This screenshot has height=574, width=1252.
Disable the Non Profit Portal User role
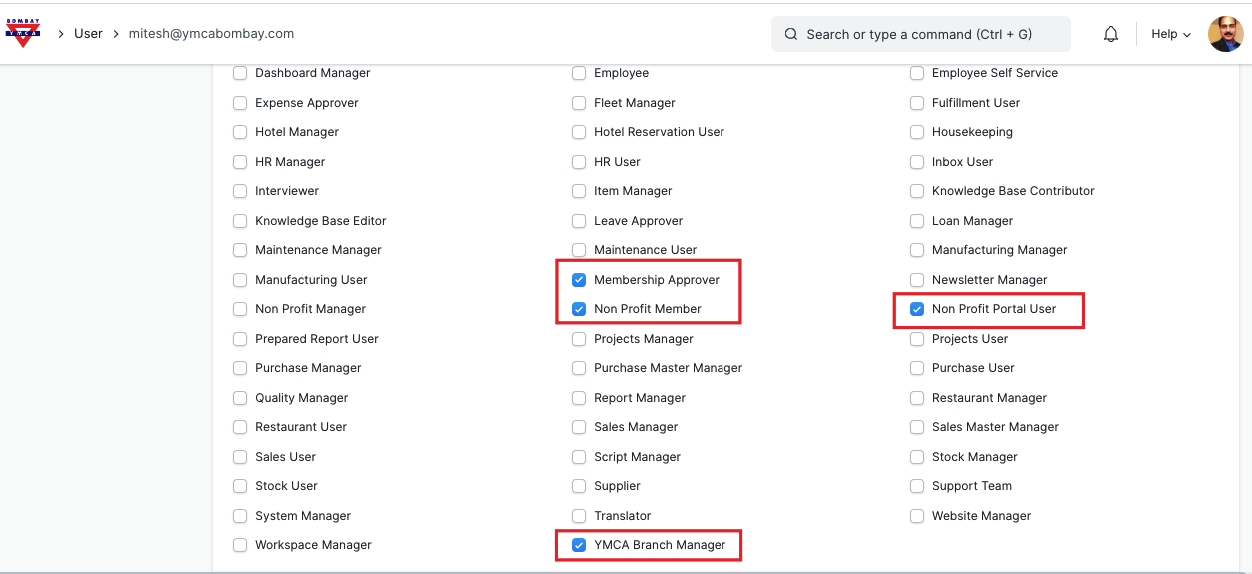[917, 309]
